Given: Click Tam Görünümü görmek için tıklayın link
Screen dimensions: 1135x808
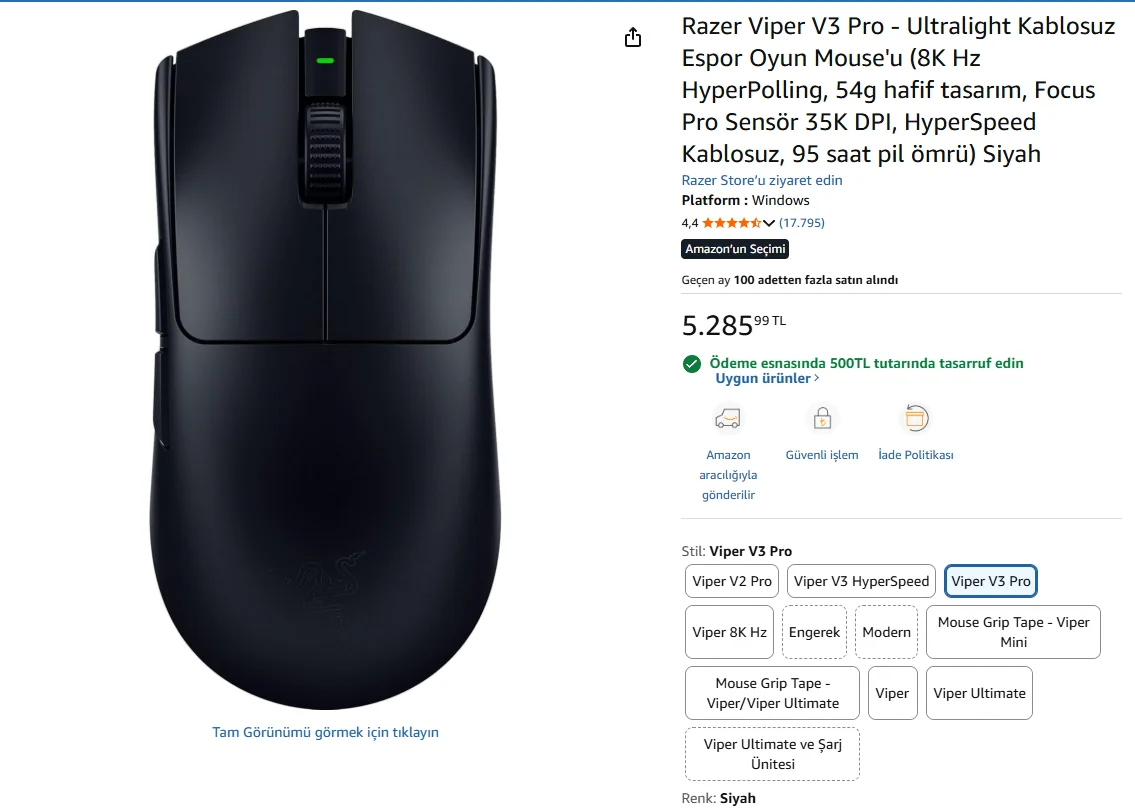Looking at the screenshot, I should coord(325,732).
